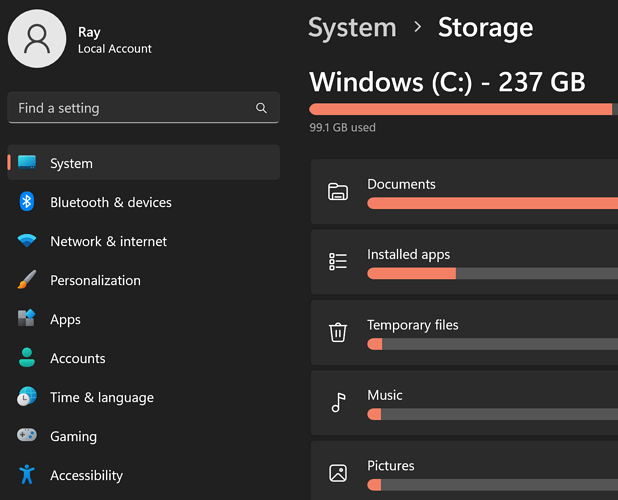
Task: Click Ray's profile avatar picture
Action: click(x=37, y=39)
